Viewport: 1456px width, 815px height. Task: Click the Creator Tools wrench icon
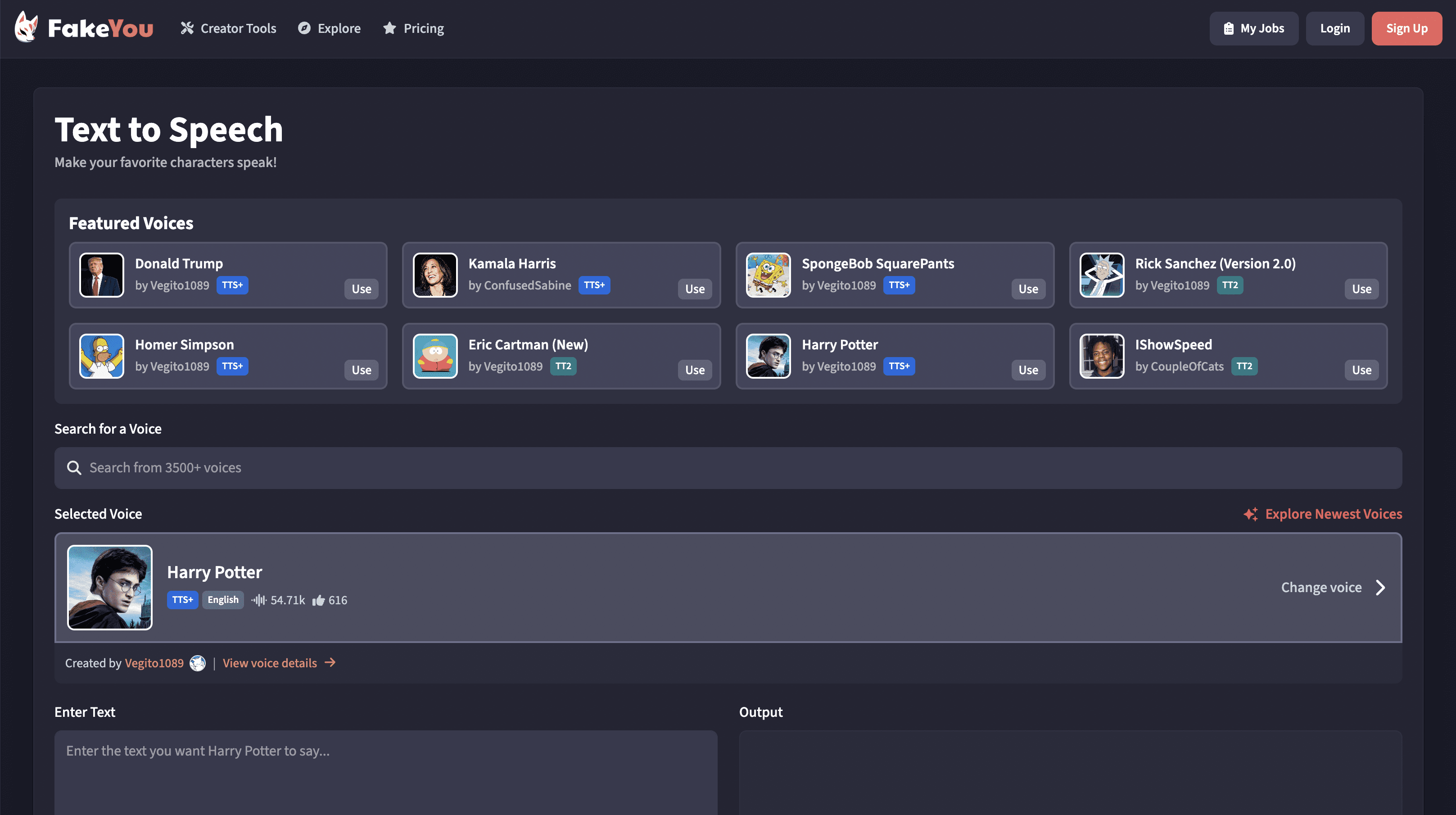click(187, 28)
